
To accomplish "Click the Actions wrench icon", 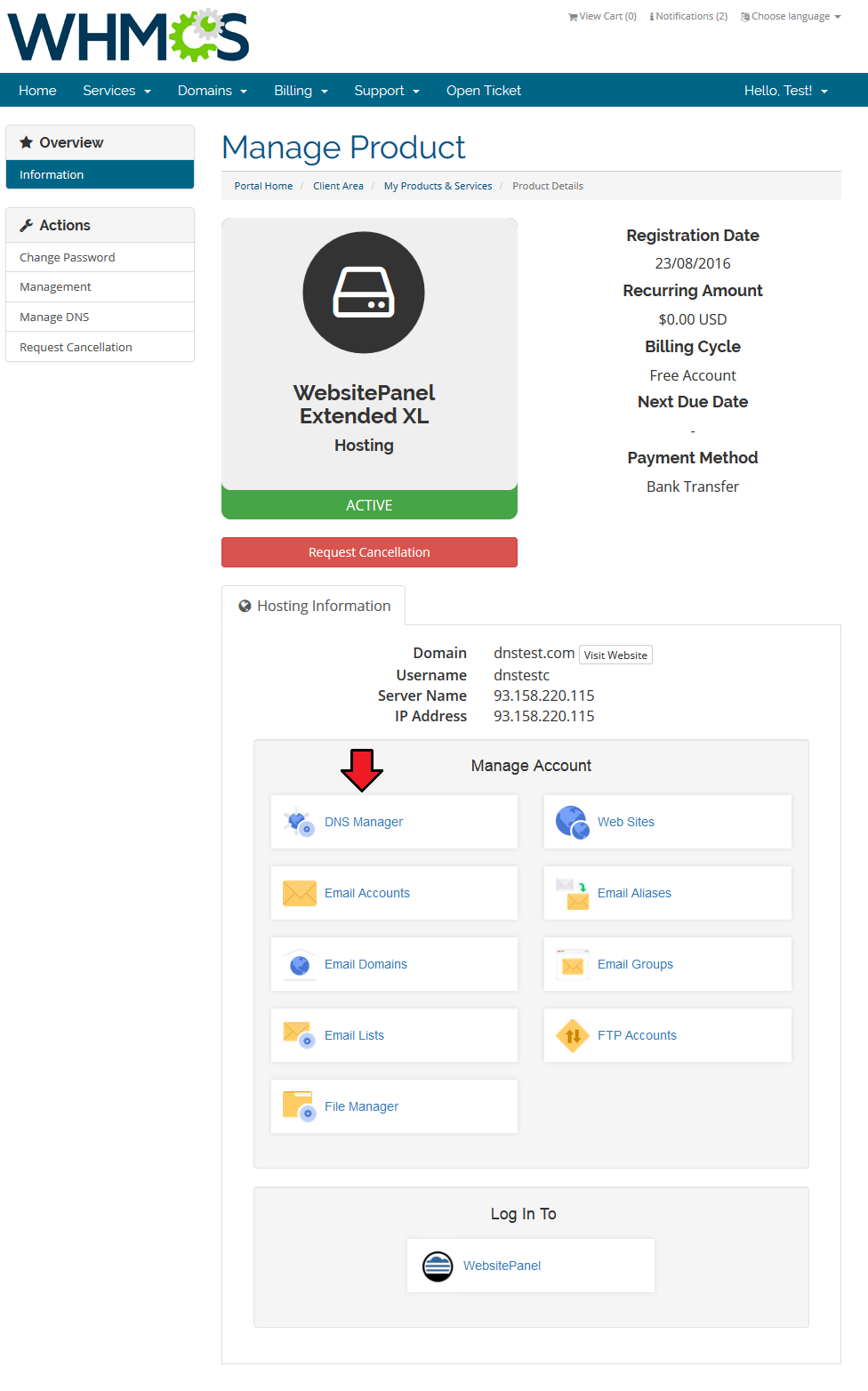I will coord(27,225).
